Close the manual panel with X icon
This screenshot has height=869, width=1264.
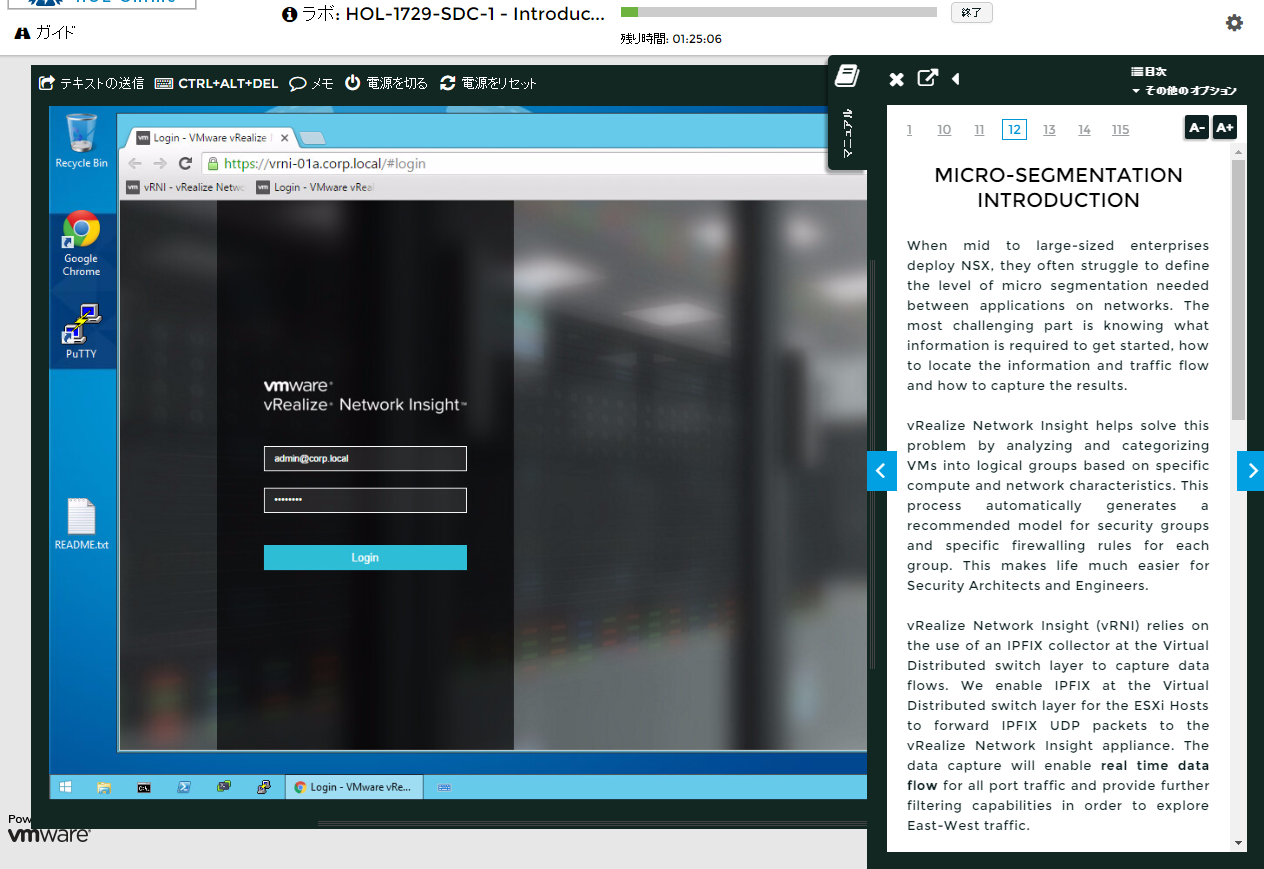point(897,79)
